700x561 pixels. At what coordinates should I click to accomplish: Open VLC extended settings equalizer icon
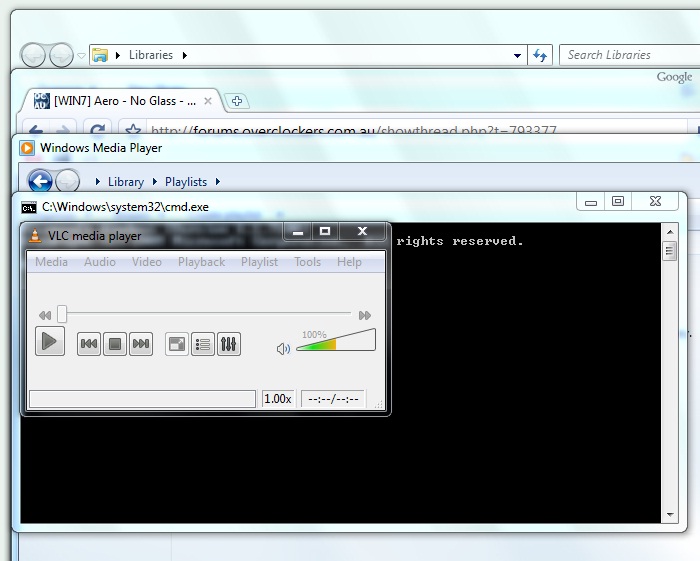tap(229, 344)
